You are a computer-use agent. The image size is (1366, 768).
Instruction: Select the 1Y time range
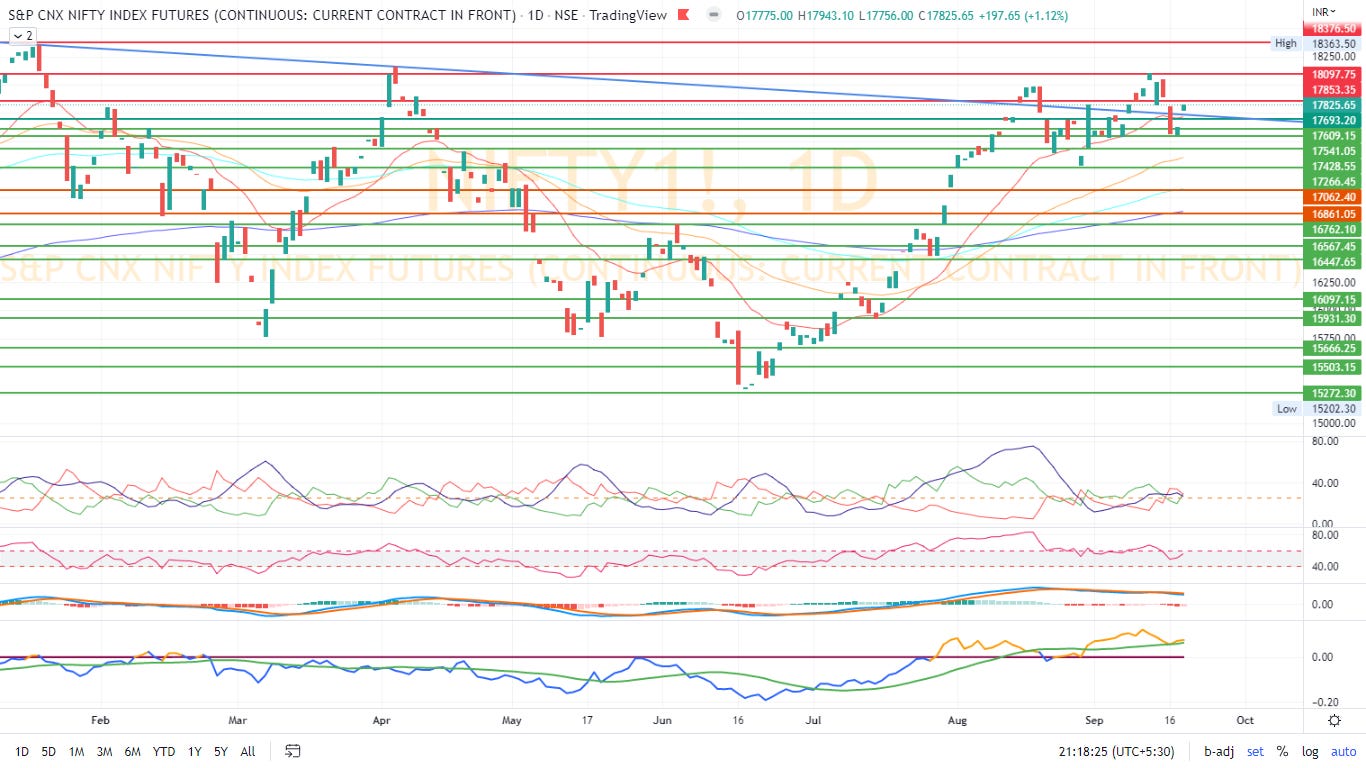[x=195, y=751]
